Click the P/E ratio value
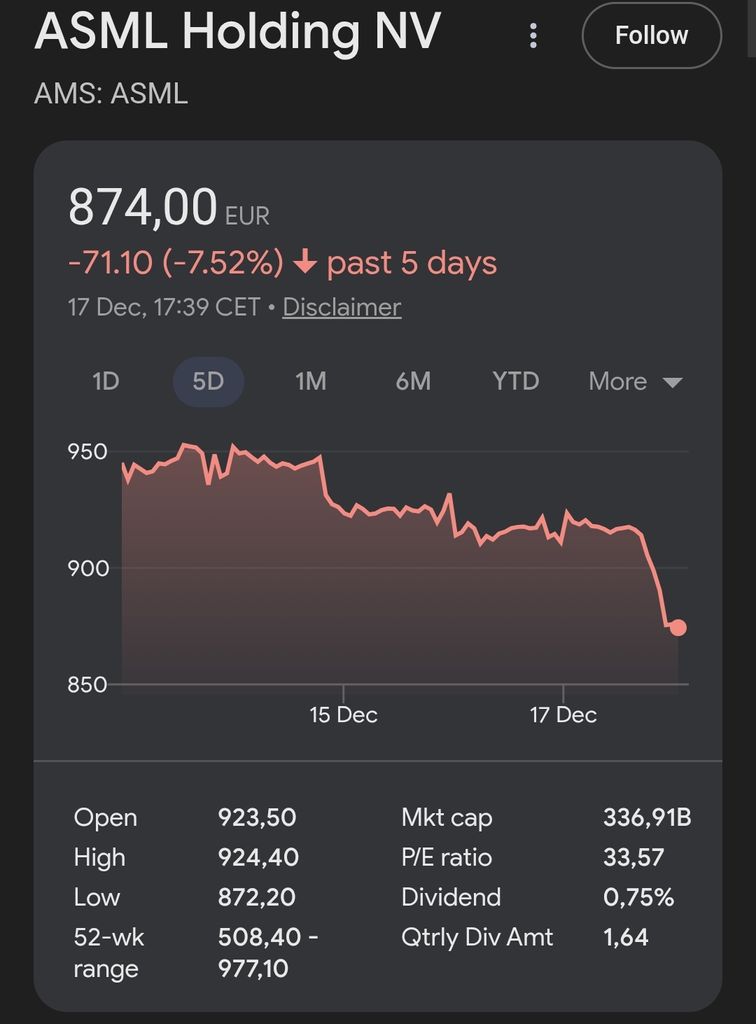756x1024 pixels. click(x=633, y=857)
